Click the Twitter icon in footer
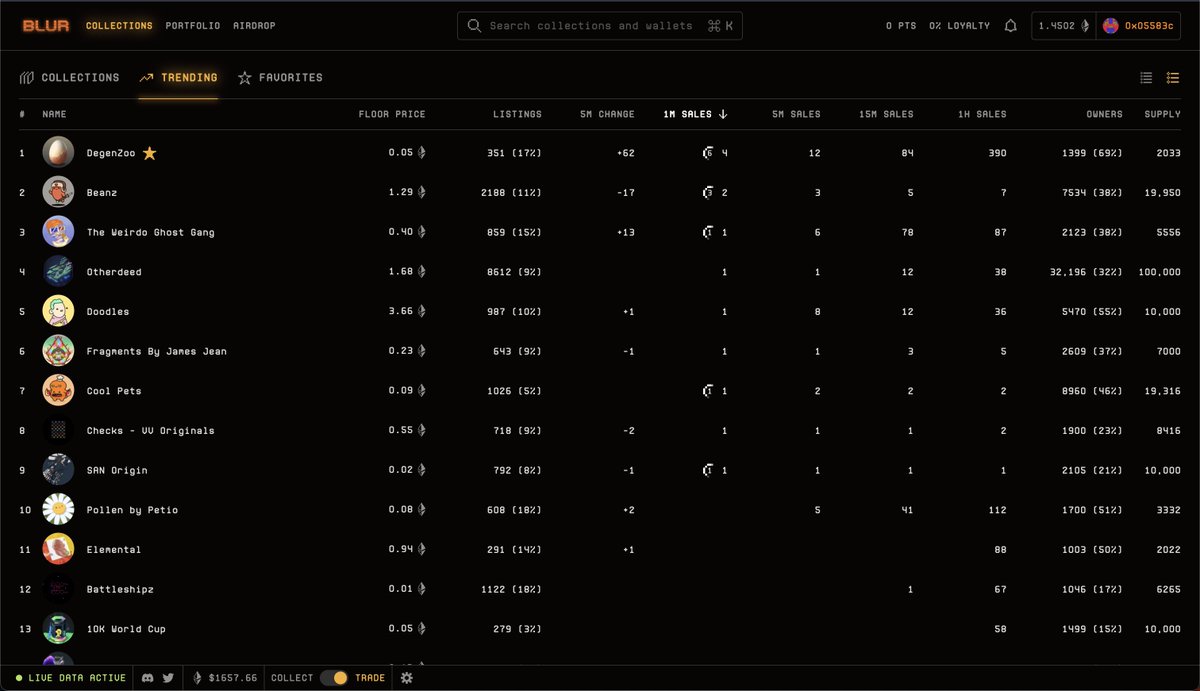 (x=168, y=678)
